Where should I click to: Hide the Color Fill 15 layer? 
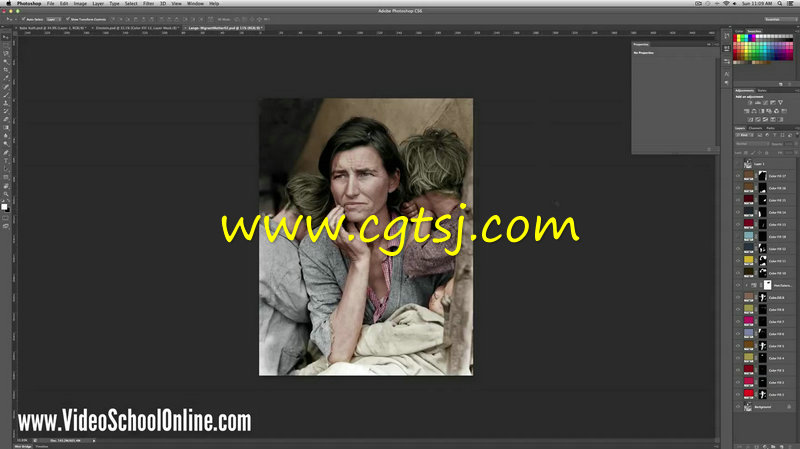(x=738, y=200)
